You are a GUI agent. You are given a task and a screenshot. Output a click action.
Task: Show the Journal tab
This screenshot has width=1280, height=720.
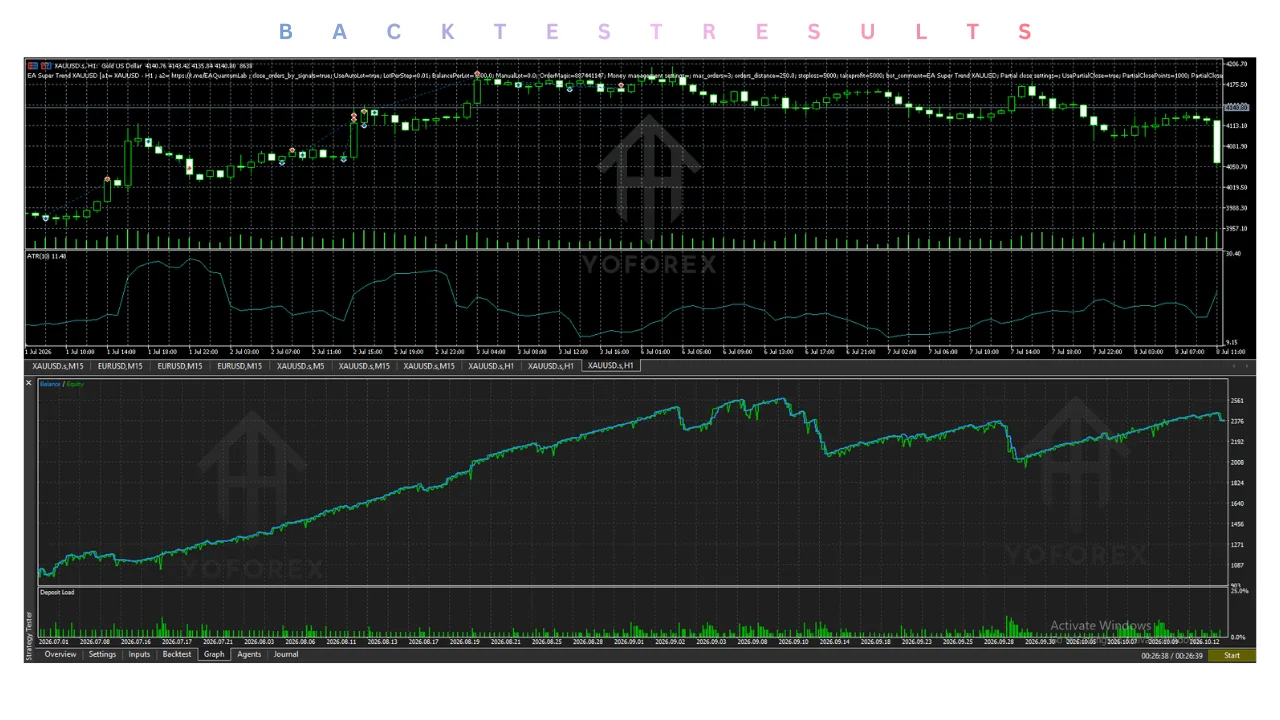pyautogui.click(x=286, y=655)
